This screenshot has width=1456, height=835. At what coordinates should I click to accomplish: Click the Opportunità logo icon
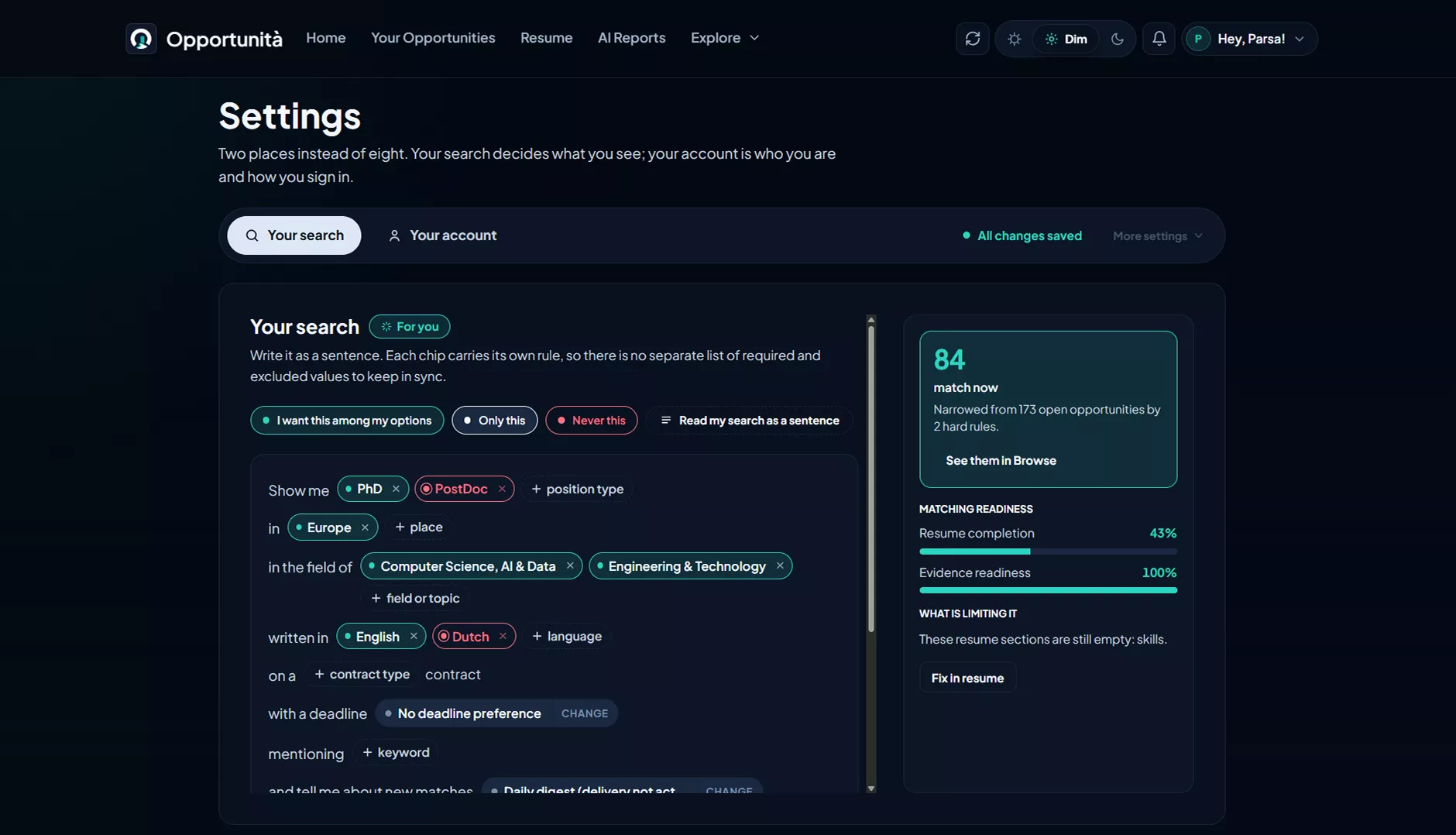pos(141,39)
